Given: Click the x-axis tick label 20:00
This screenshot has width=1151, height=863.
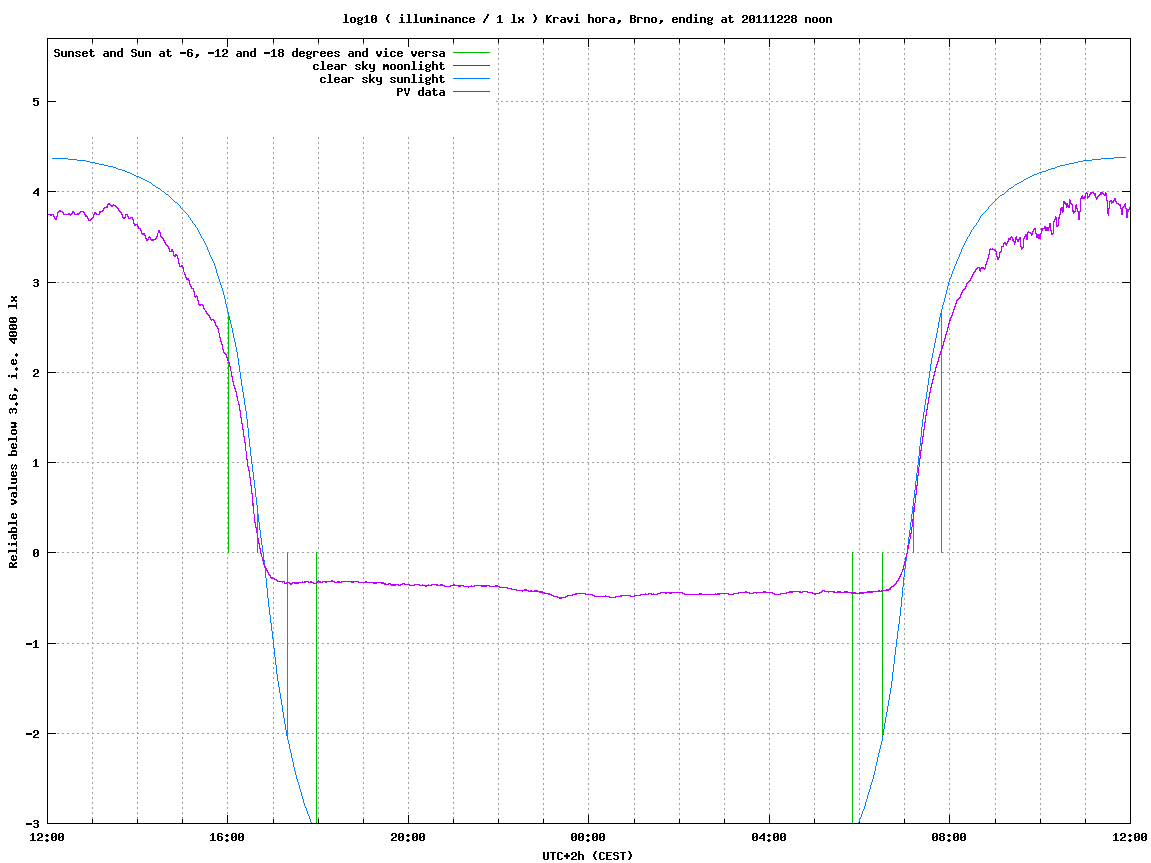Looking at the screenshot, I should (x=407, y=837).
